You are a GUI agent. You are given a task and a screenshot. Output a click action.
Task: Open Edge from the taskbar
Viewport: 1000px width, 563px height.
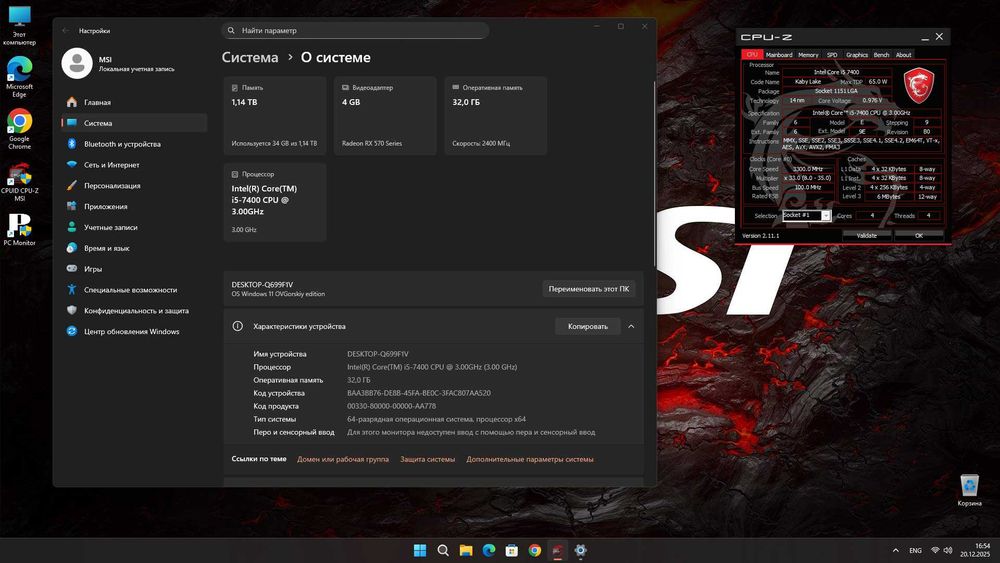point(489,550)
